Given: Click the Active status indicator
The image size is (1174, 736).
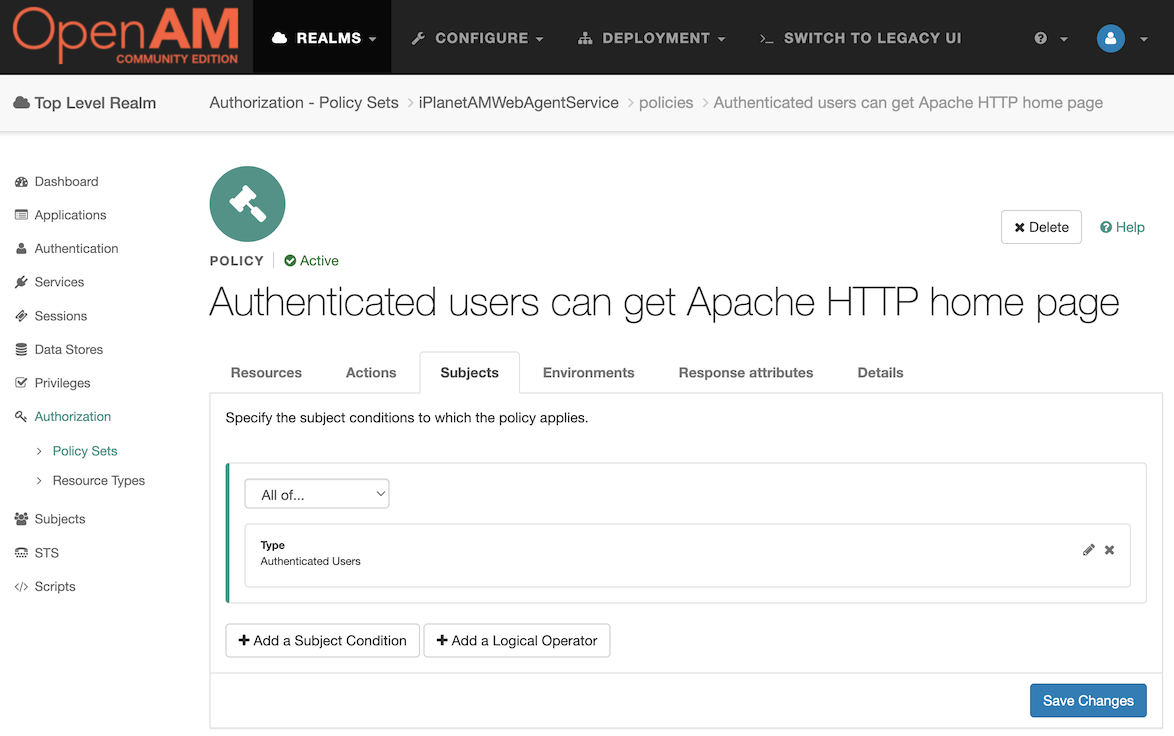Looking at the screenshot, I should tap(311, 261).
